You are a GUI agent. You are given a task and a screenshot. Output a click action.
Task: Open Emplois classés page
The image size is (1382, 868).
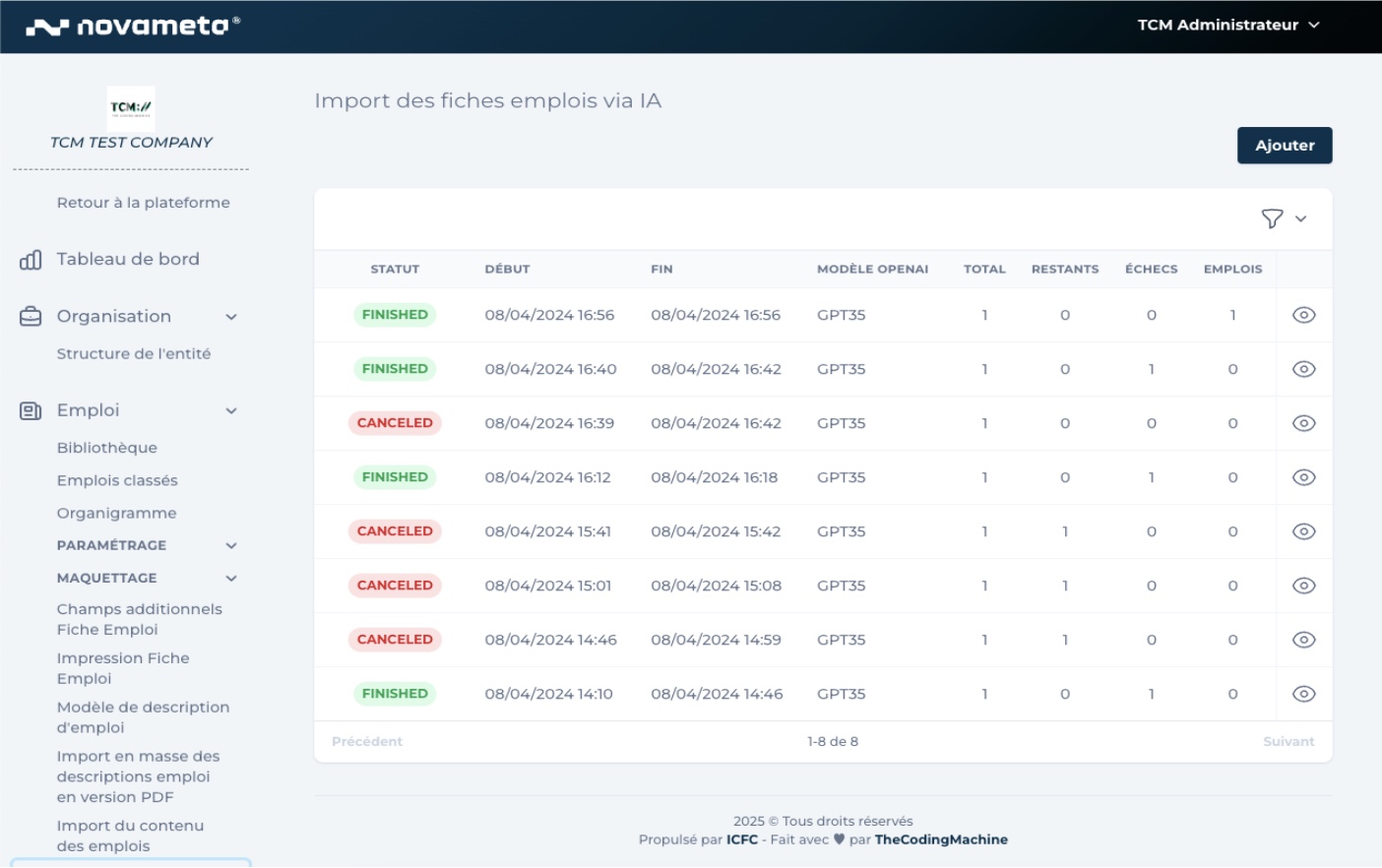(117, 480)
